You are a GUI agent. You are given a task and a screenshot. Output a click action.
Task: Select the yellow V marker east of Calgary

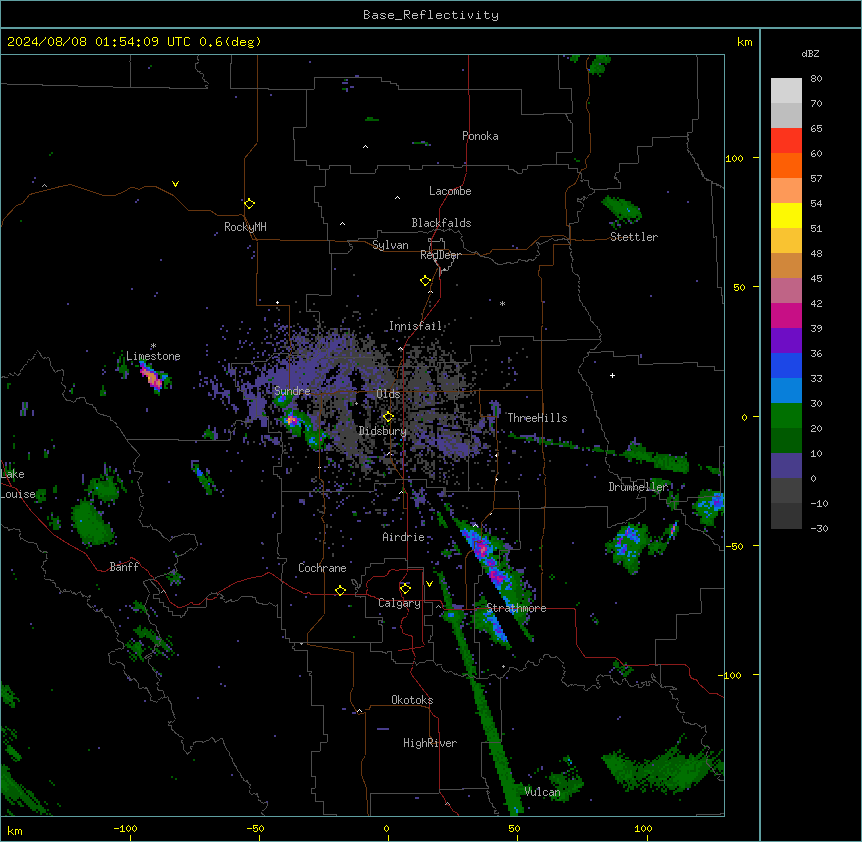coord(429,584)
